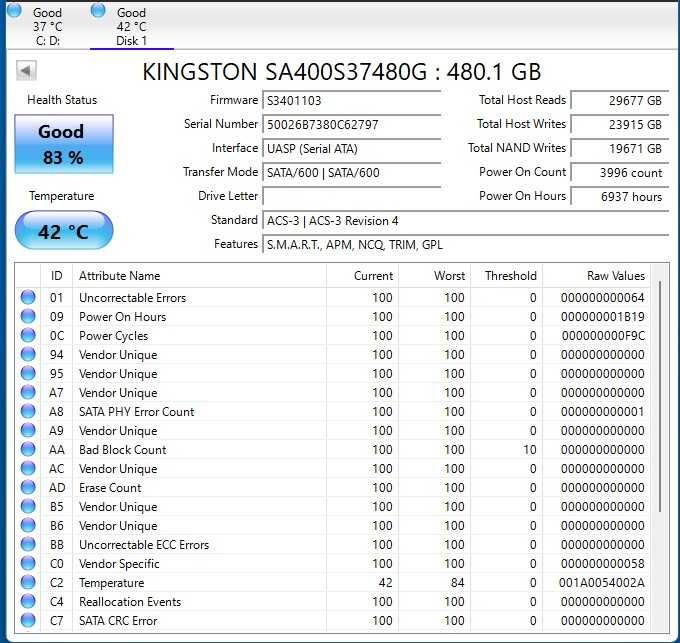Select the Disk 1 tab
This screenshot has width=680, height=643.
click(x=131, y=26)
